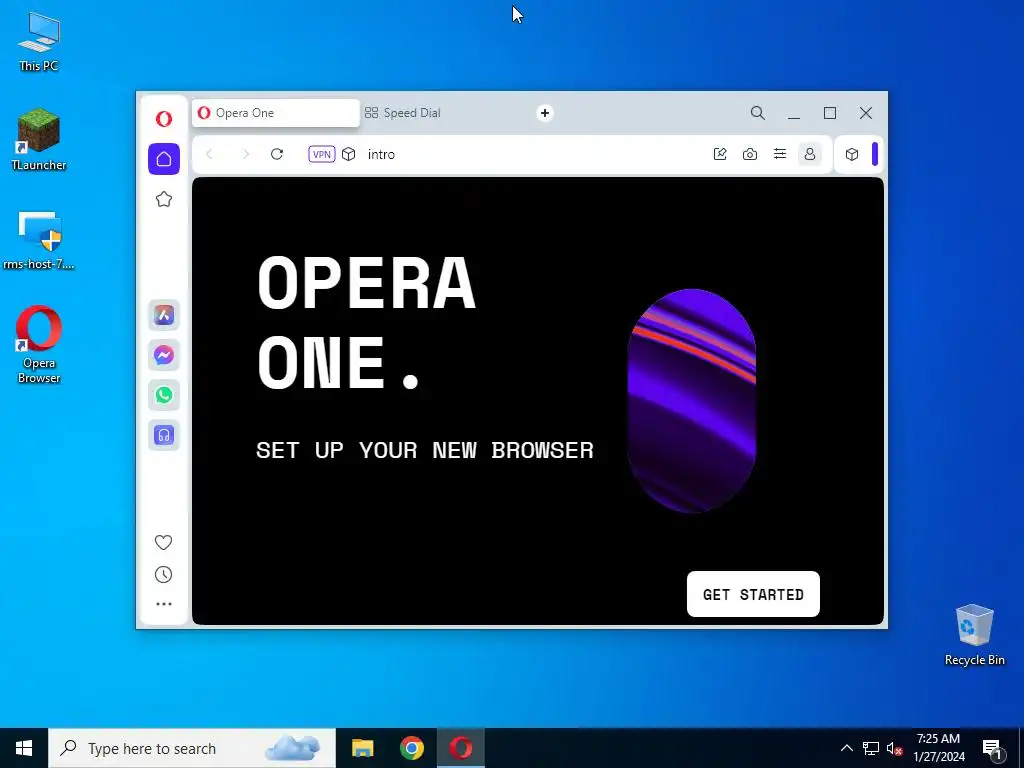Open the sidebar three-dots setup menu
1024x768 pixels.
(164, 604)
